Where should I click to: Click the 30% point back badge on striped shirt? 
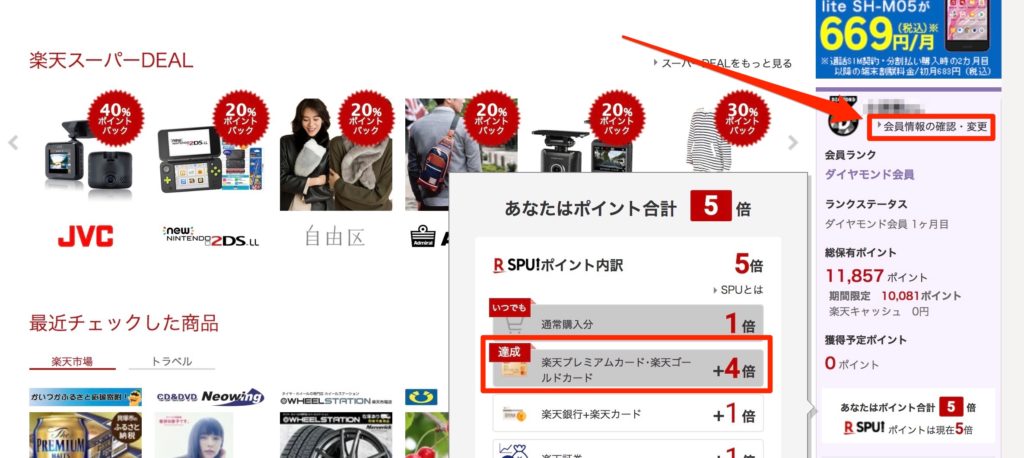click(x=743, y=118)
